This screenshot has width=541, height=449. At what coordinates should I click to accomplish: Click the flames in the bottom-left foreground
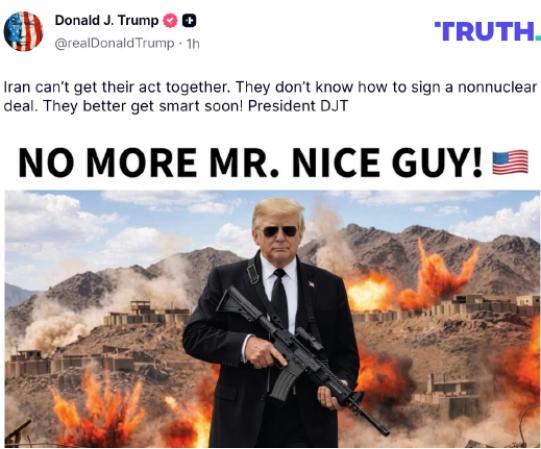pos(100,406)
